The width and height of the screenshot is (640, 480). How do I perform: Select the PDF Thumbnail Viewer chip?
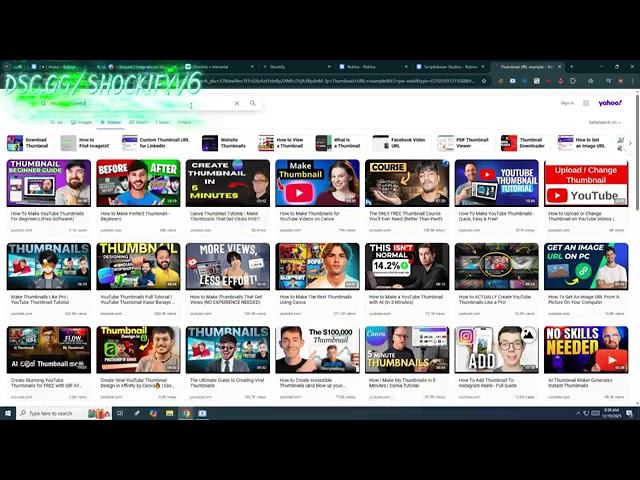coord(464,143)
